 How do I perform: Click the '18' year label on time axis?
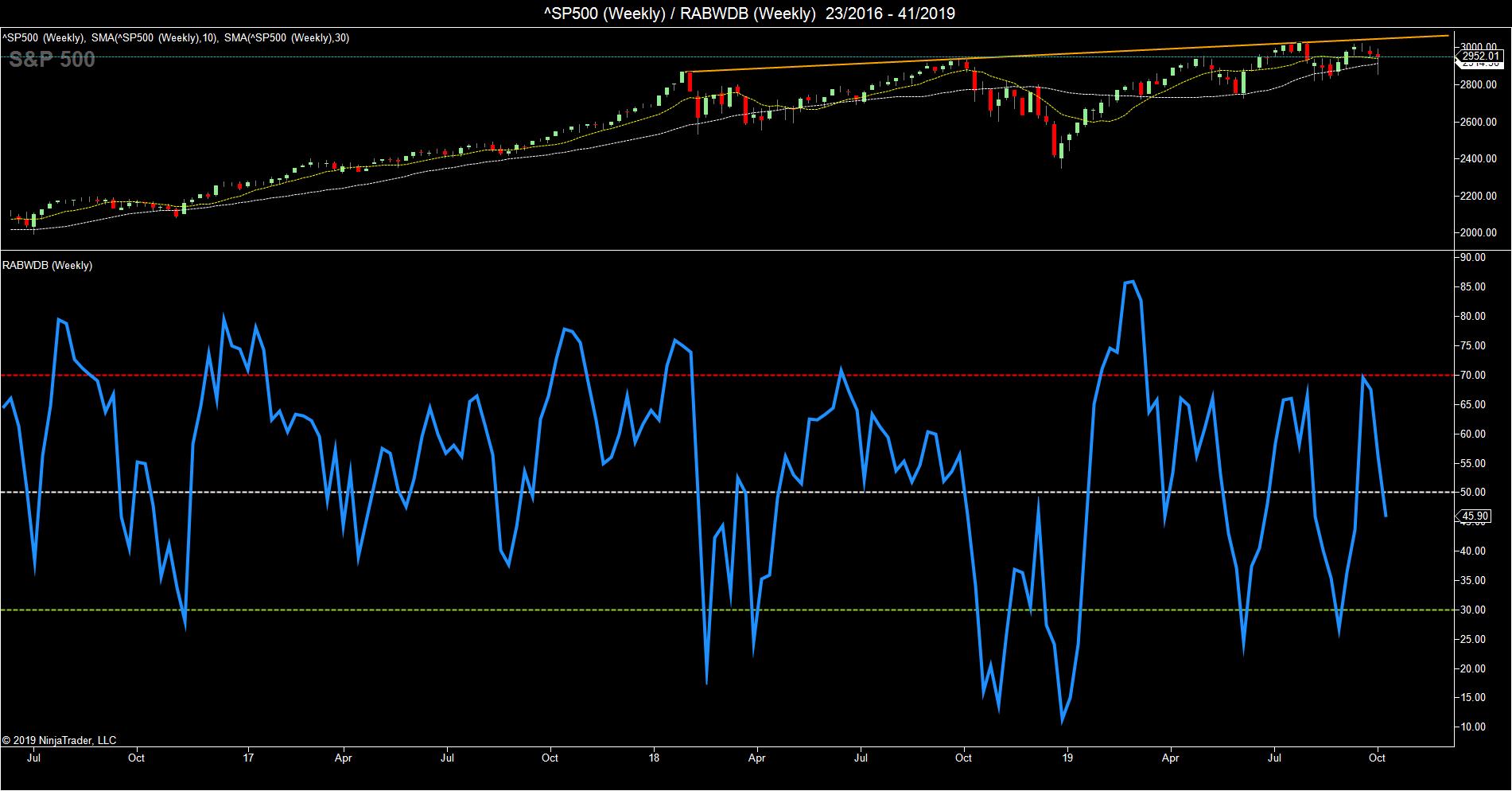(x=654, y=758)
